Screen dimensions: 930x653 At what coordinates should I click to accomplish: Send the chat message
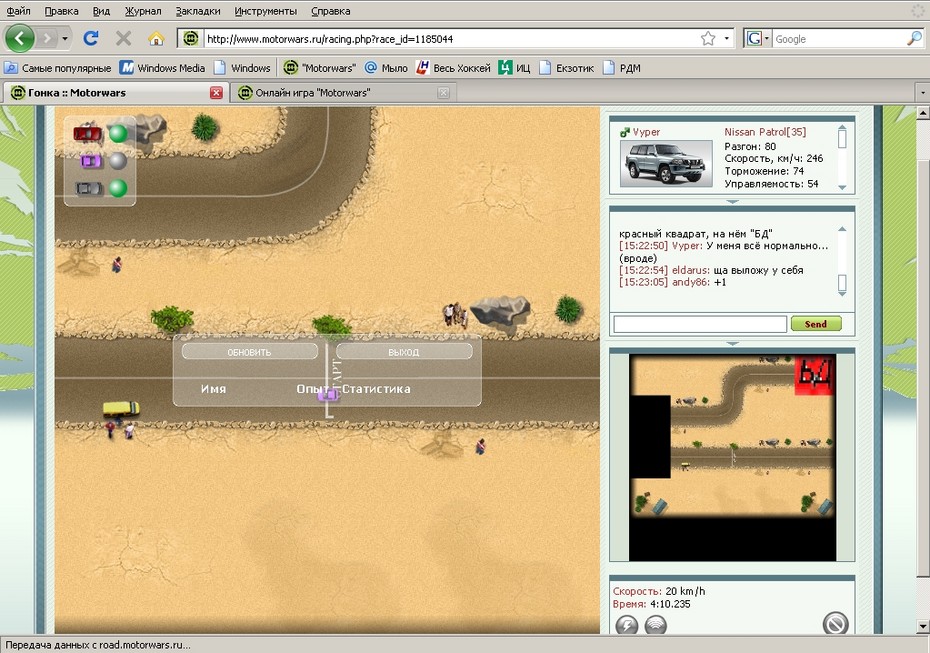[x=816, y=324]
